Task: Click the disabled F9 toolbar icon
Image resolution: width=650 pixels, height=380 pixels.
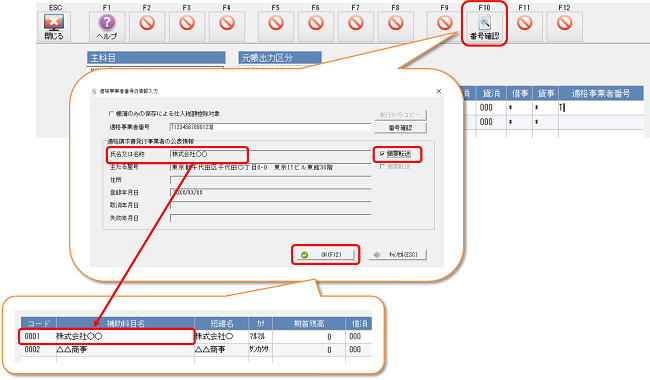Action: (444, 27)
